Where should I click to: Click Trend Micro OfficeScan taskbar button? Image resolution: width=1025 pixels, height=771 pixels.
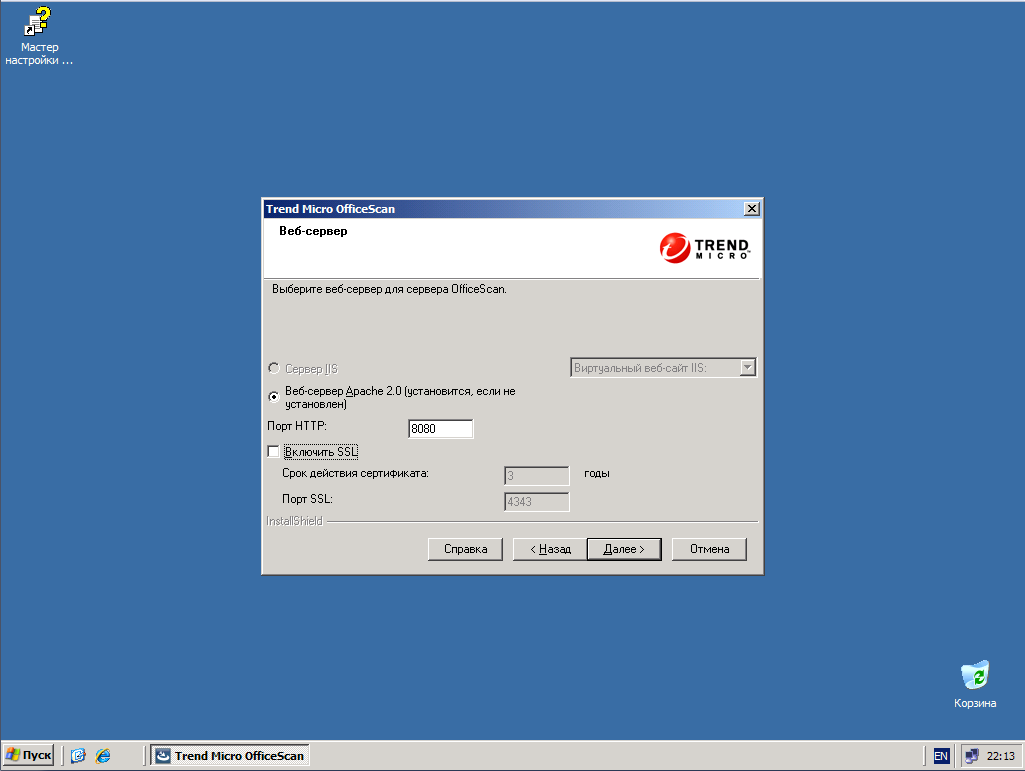click(x=230, y=755)
